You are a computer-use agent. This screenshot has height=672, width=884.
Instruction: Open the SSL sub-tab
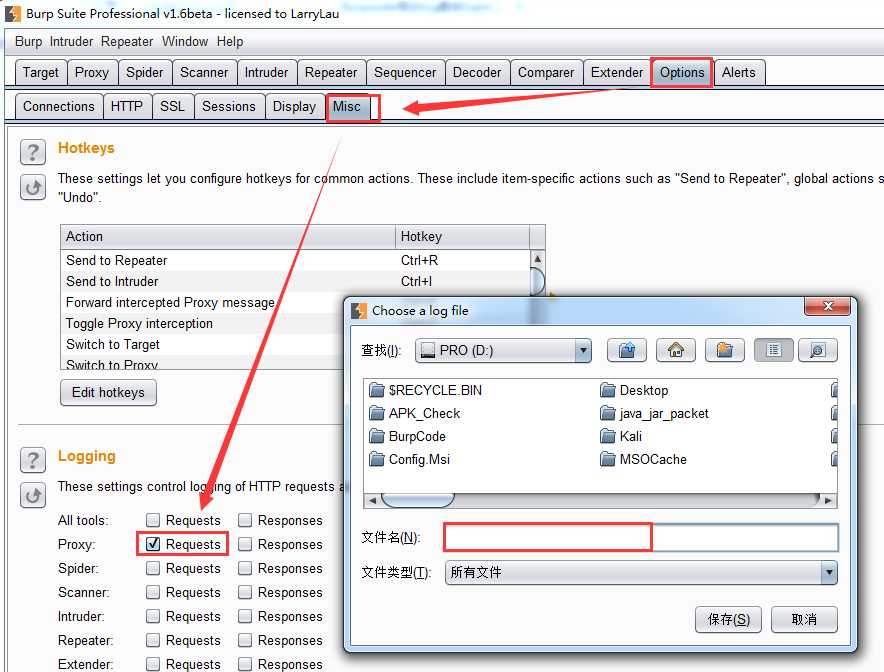(173, 107)
